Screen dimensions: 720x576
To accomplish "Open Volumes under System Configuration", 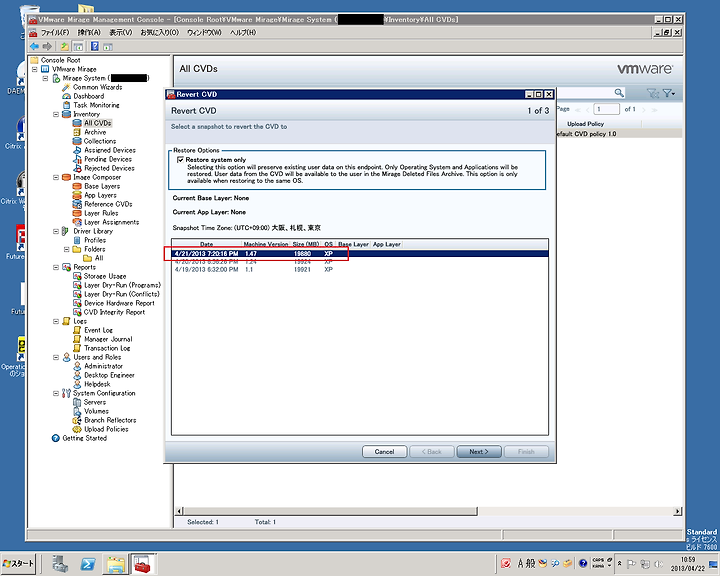I will click(96, 411).
